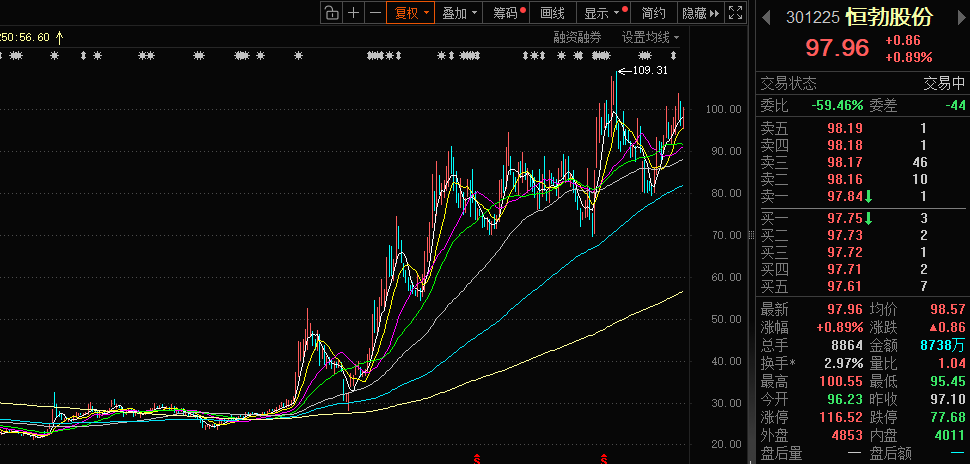Click the lock icon in chart toolbar
This screenshot has width=970, height=464.
pyautogui.click(x=331, y=13)
